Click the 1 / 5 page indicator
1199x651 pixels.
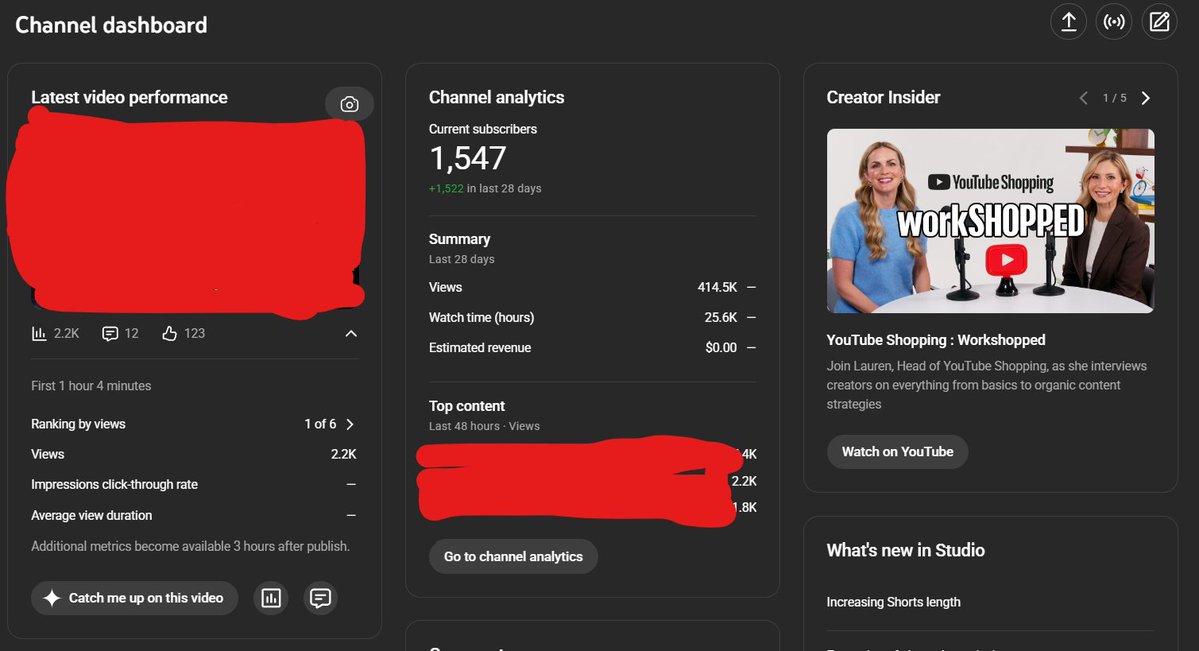pyautogui.click(x=1114, y=98)
